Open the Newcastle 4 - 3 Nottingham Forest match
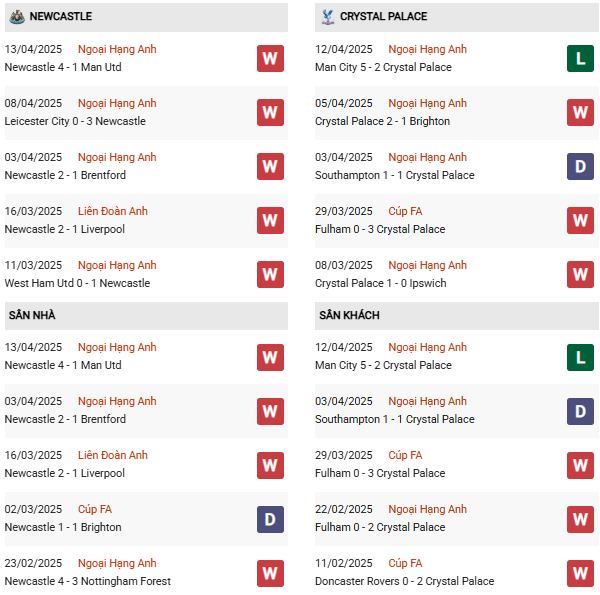The height and width of the screenshot is (595, 600). [x=87, y=581]
